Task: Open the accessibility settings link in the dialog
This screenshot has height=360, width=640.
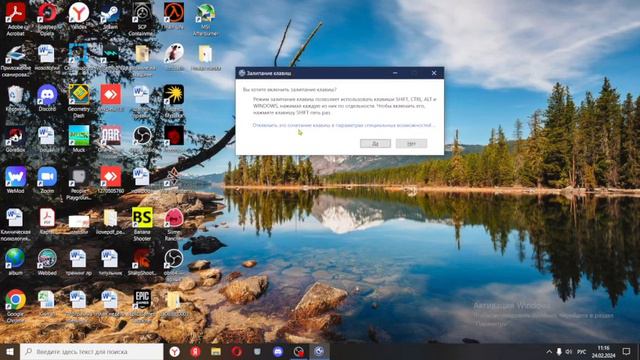Action: (x=344, y=125)
